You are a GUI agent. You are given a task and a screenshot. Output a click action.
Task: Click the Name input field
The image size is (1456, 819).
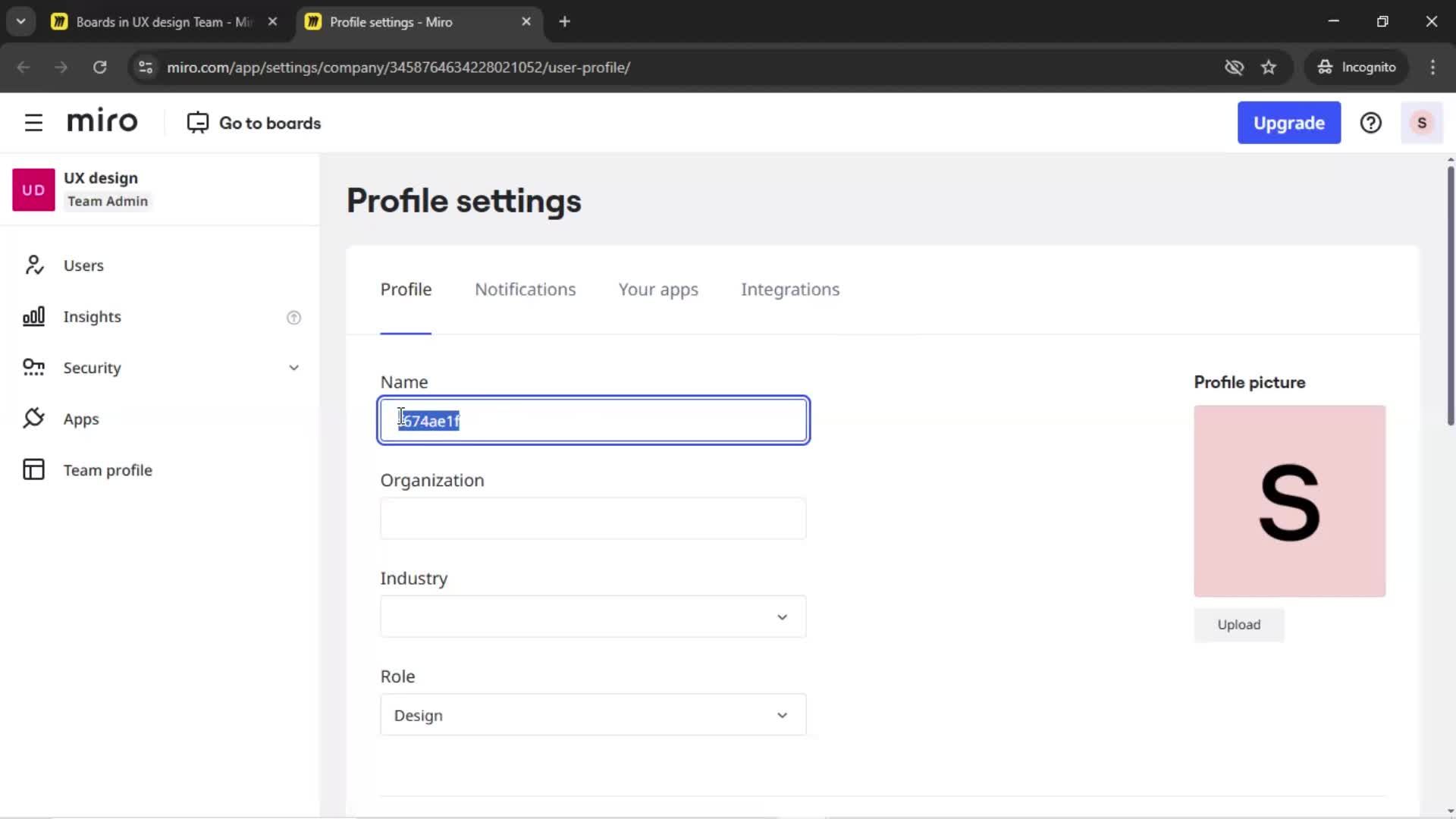pos(593,420)
